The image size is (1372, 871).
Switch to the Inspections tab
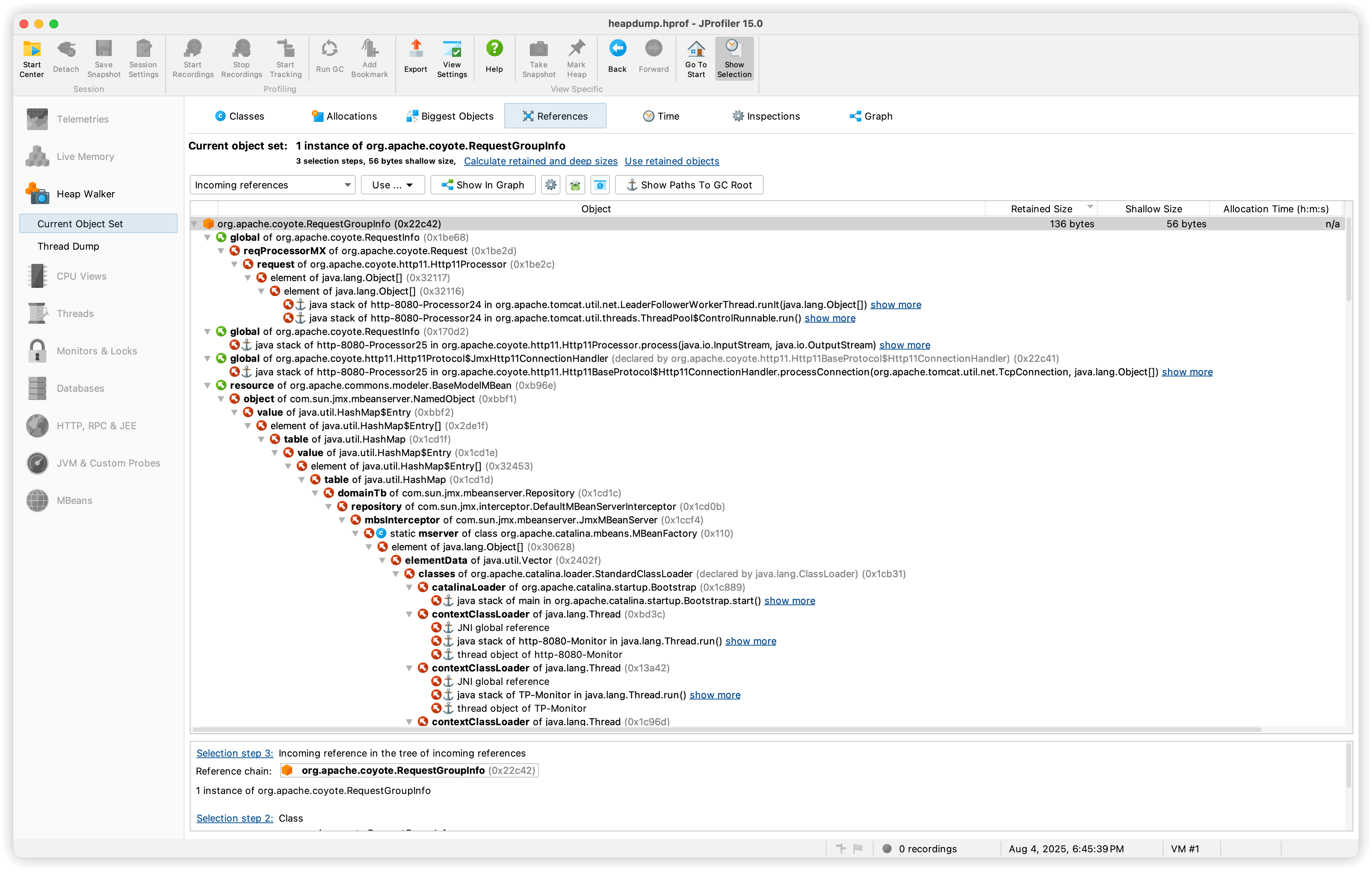click(x=766, y=116)
